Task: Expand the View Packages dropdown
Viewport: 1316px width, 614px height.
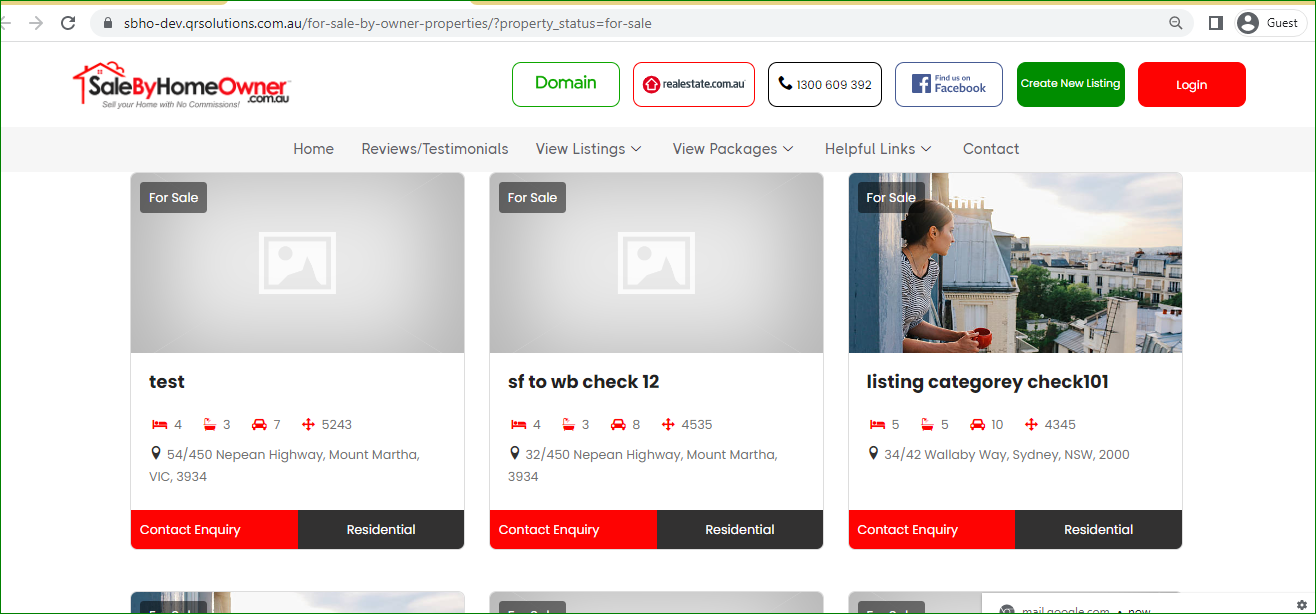Action: (x=733, y=149)
